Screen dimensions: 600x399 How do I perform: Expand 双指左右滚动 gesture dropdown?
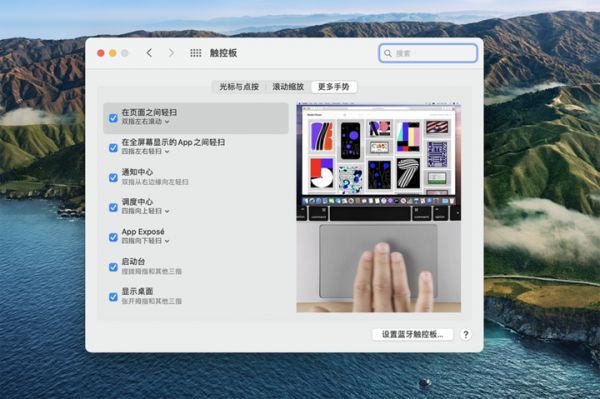[x=145, y=122]
